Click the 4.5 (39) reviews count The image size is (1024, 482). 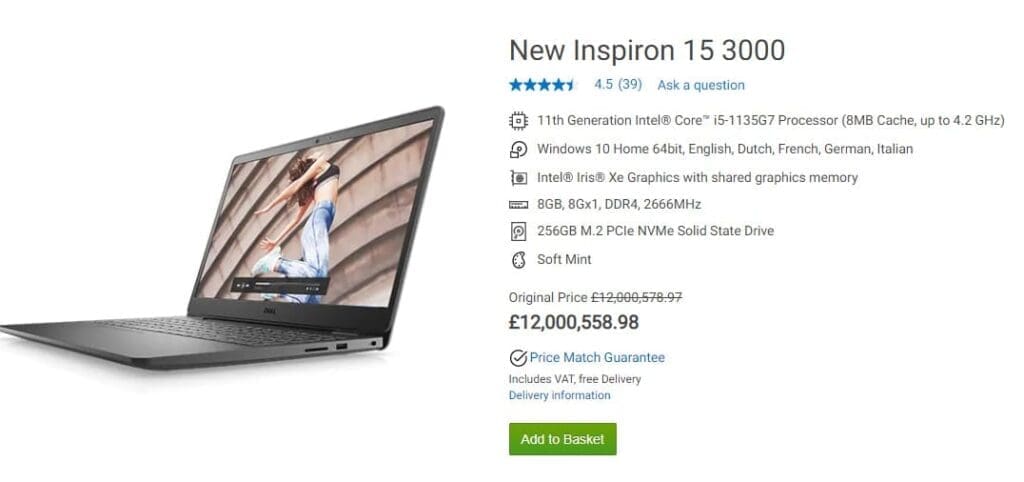coord(618,84)
